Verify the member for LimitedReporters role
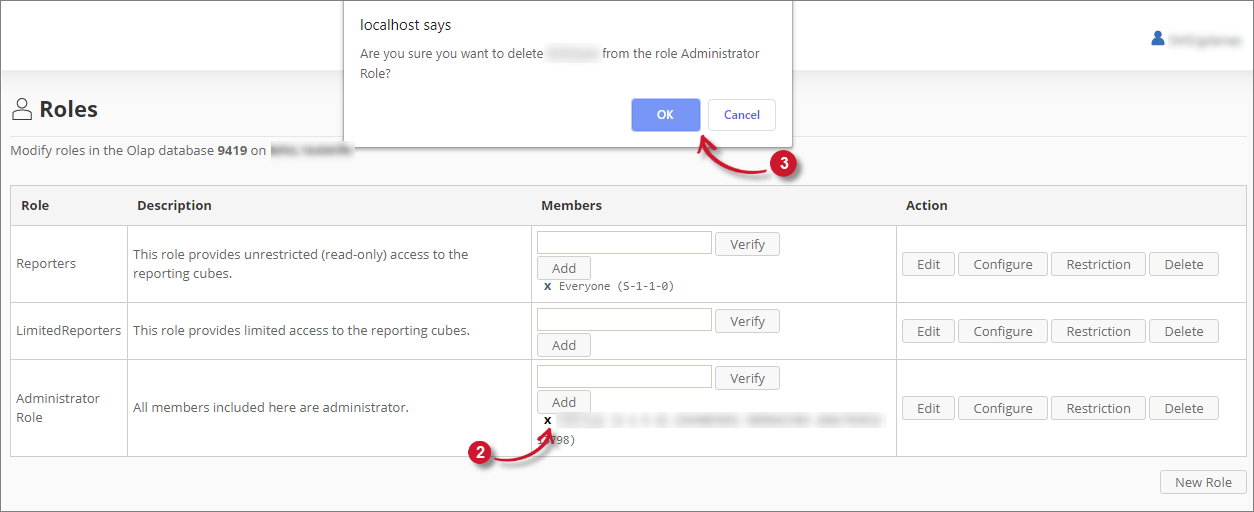Screen dimensions: 1254x512 tap(747, 321)
